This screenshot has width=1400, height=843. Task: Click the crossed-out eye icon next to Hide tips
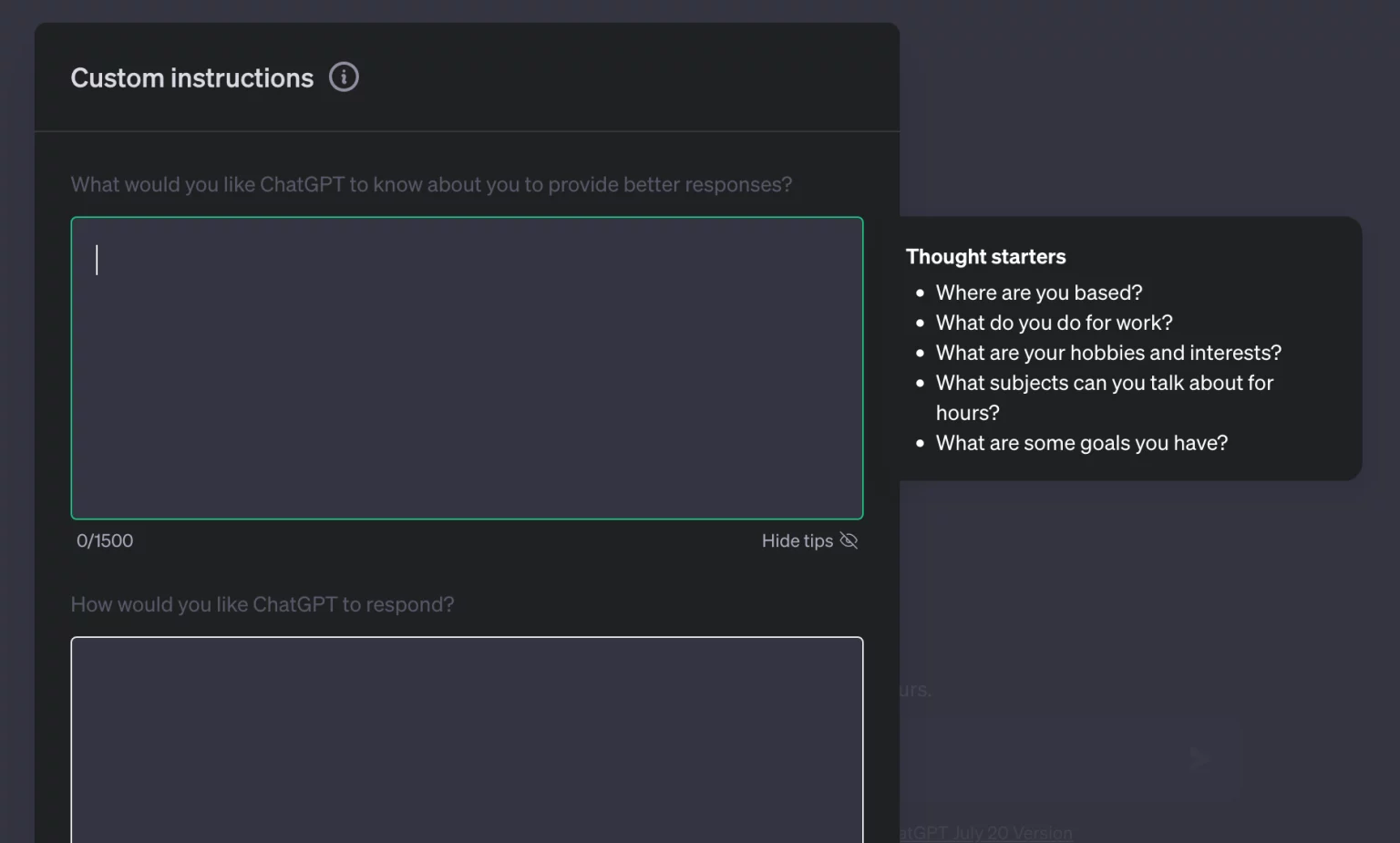(849, 540)
